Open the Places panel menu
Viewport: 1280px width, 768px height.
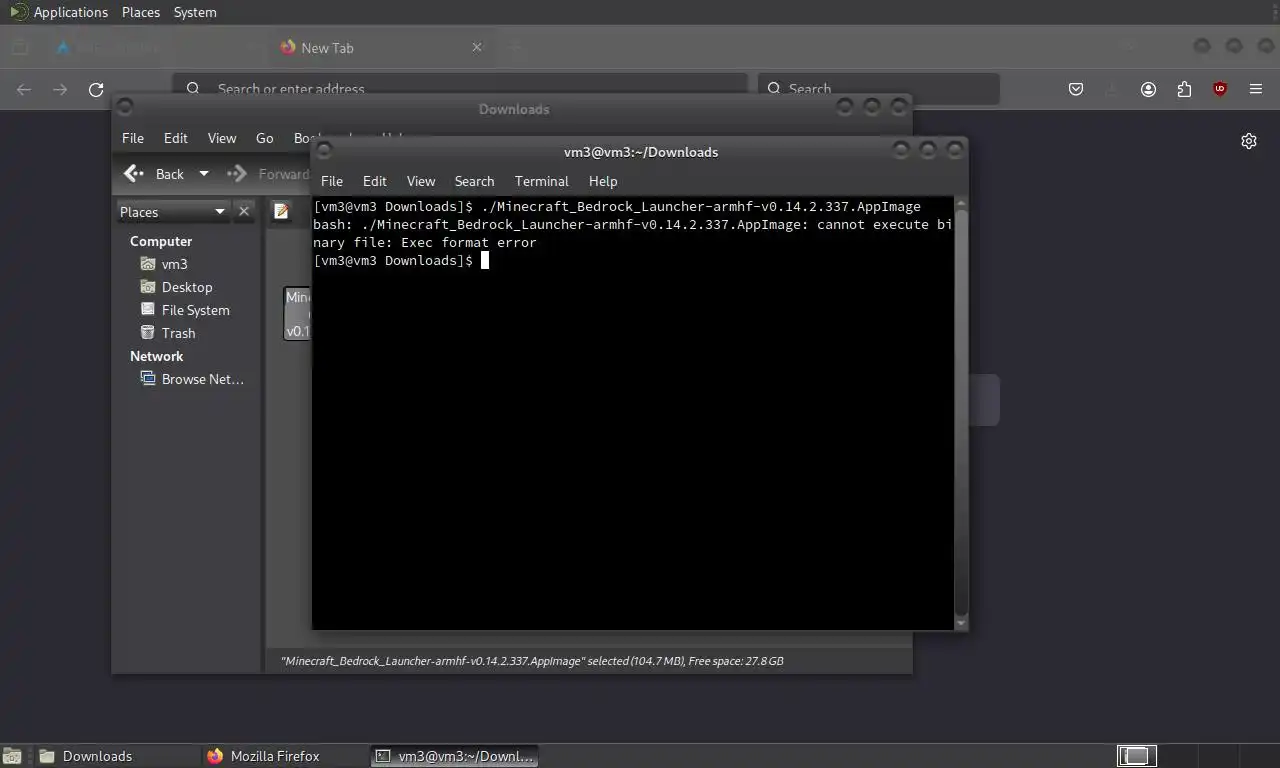click(141, 12)
